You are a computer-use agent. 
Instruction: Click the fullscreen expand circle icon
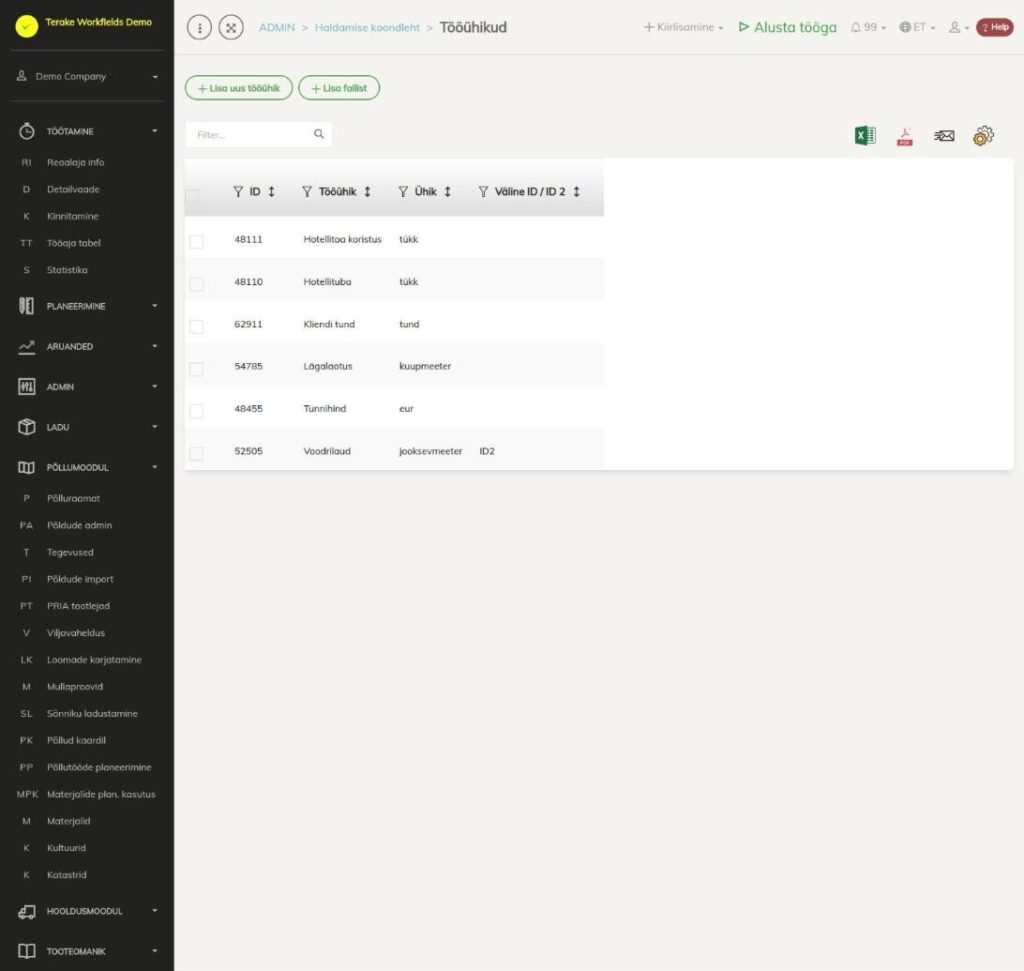[231, 27]
